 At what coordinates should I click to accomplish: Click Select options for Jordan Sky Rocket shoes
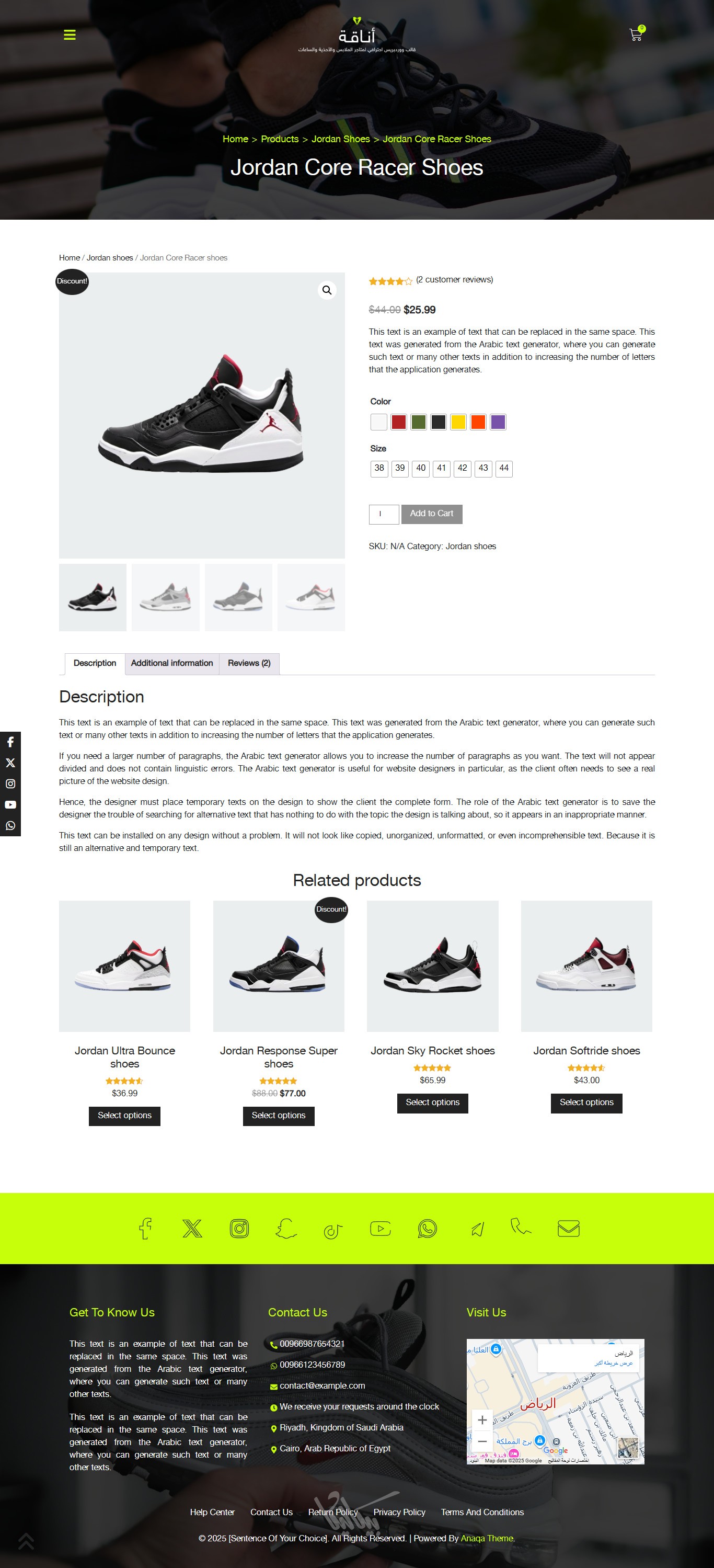(432, 1103)
